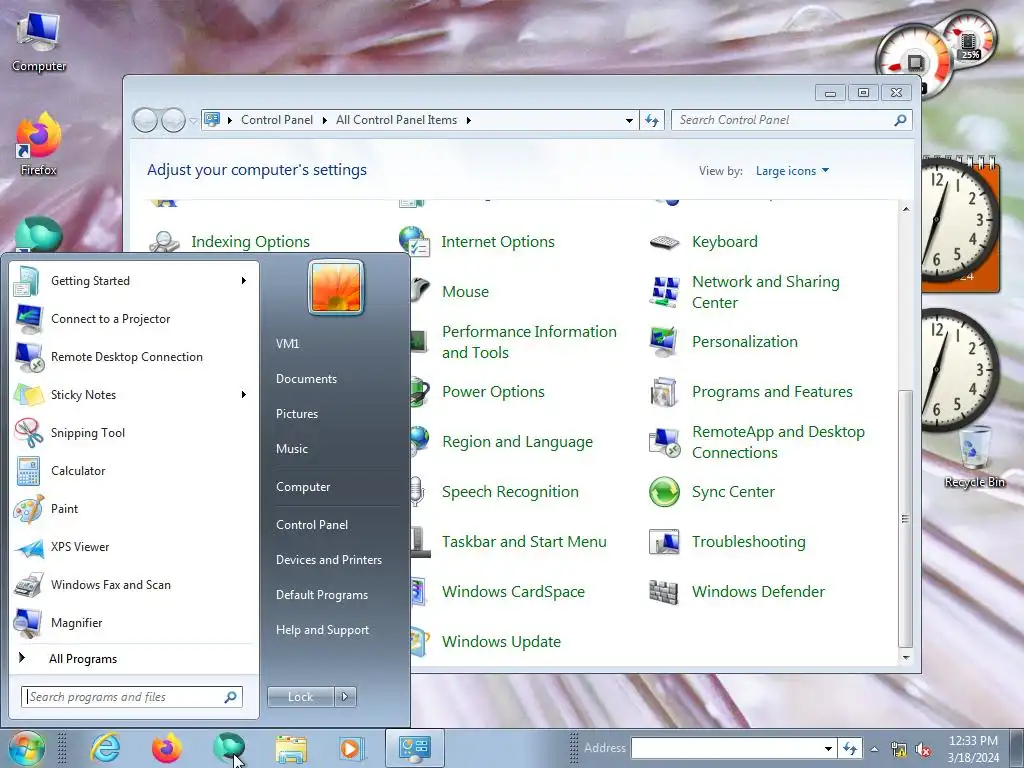Click the XPS Viewer icon
The height and width of the screenshot is (768, 1024).
click(x=28, y=547)
